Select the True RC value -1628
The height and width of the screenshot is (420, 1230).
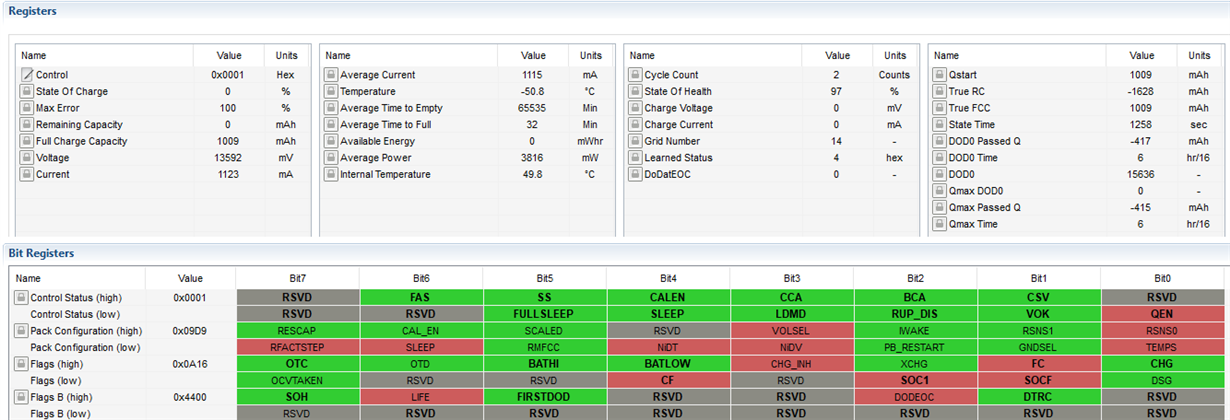(1141, 91)
